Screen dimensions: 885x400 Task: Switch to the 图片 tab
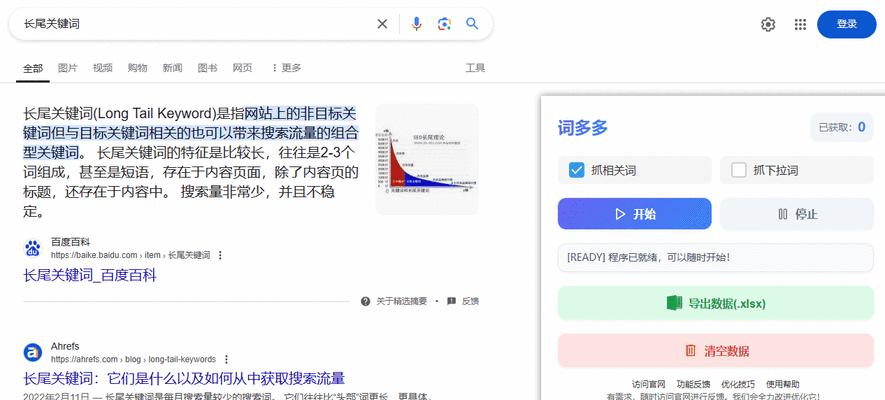pyautogui.click(x=67, y=68)
